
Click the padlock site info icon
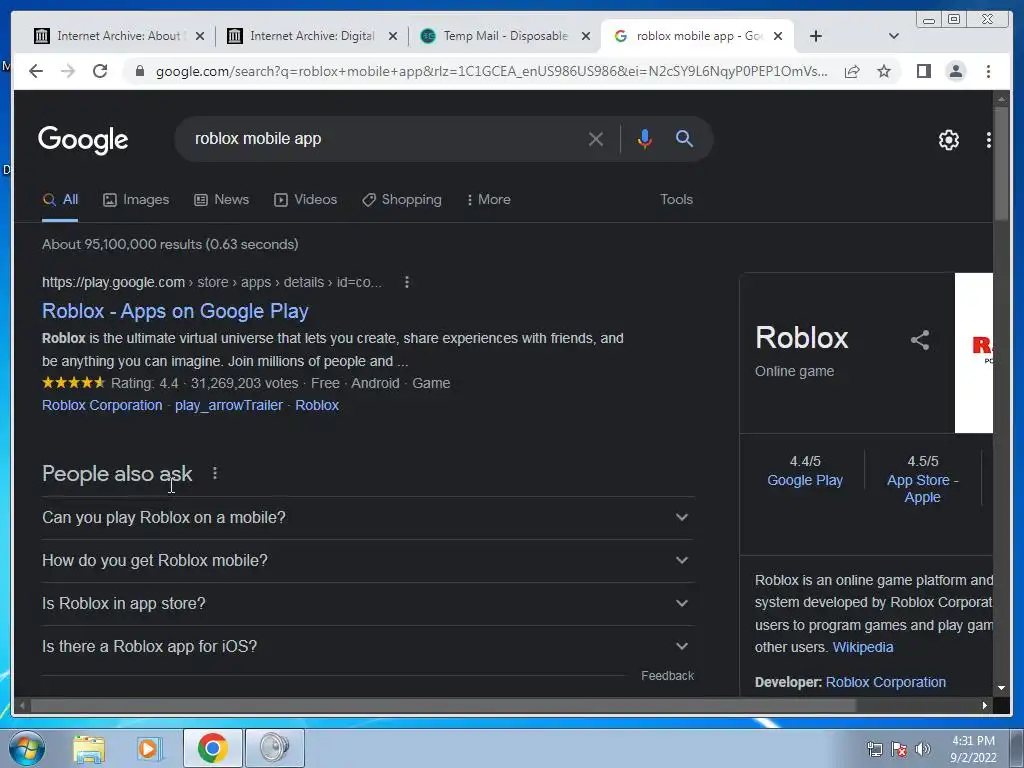point(139,71)
